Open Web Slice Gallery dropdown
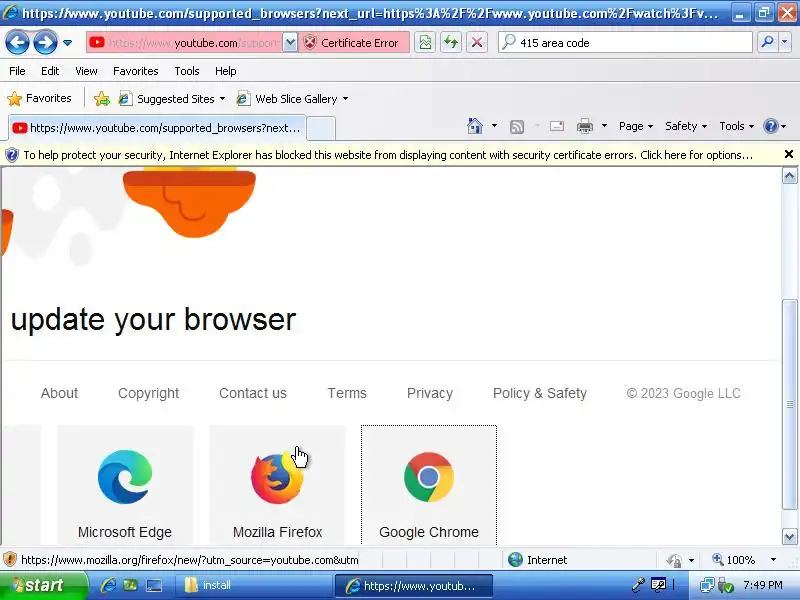Viewport: 800px width, 600px height. [x=292, y=98]
